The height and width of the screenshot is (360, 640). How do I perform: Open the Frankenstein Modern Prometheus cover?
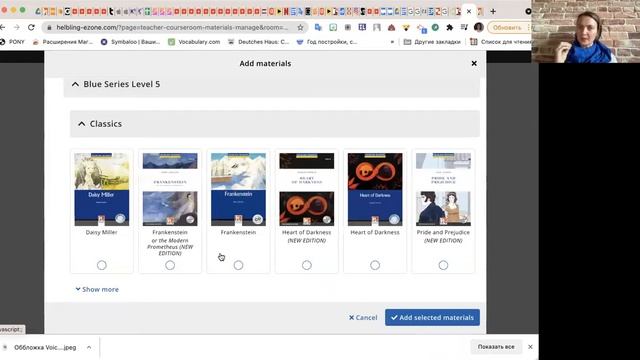170,189
